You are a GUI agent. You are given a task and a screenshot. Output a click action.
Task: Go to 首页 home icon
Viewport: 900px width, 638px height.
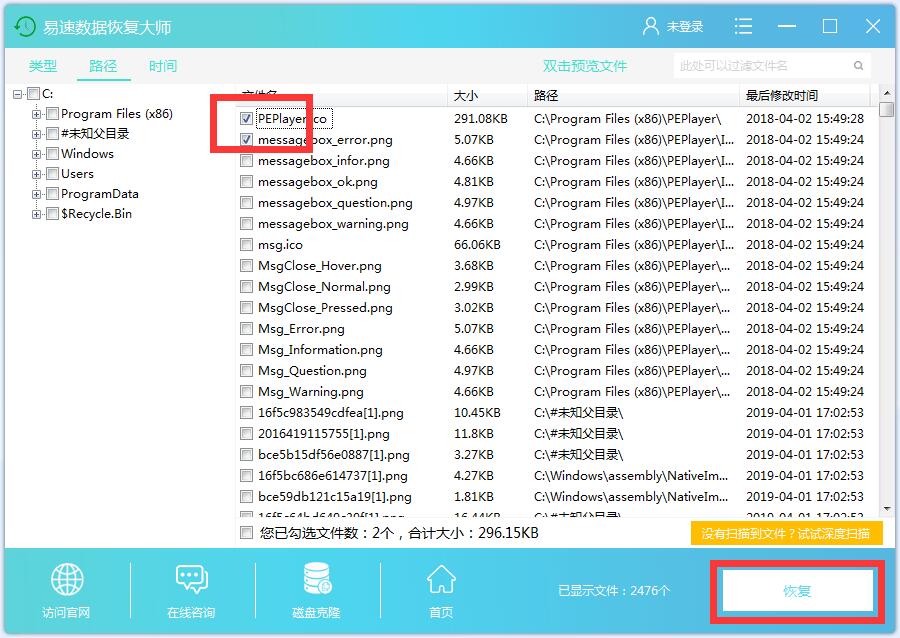(441, 579)
